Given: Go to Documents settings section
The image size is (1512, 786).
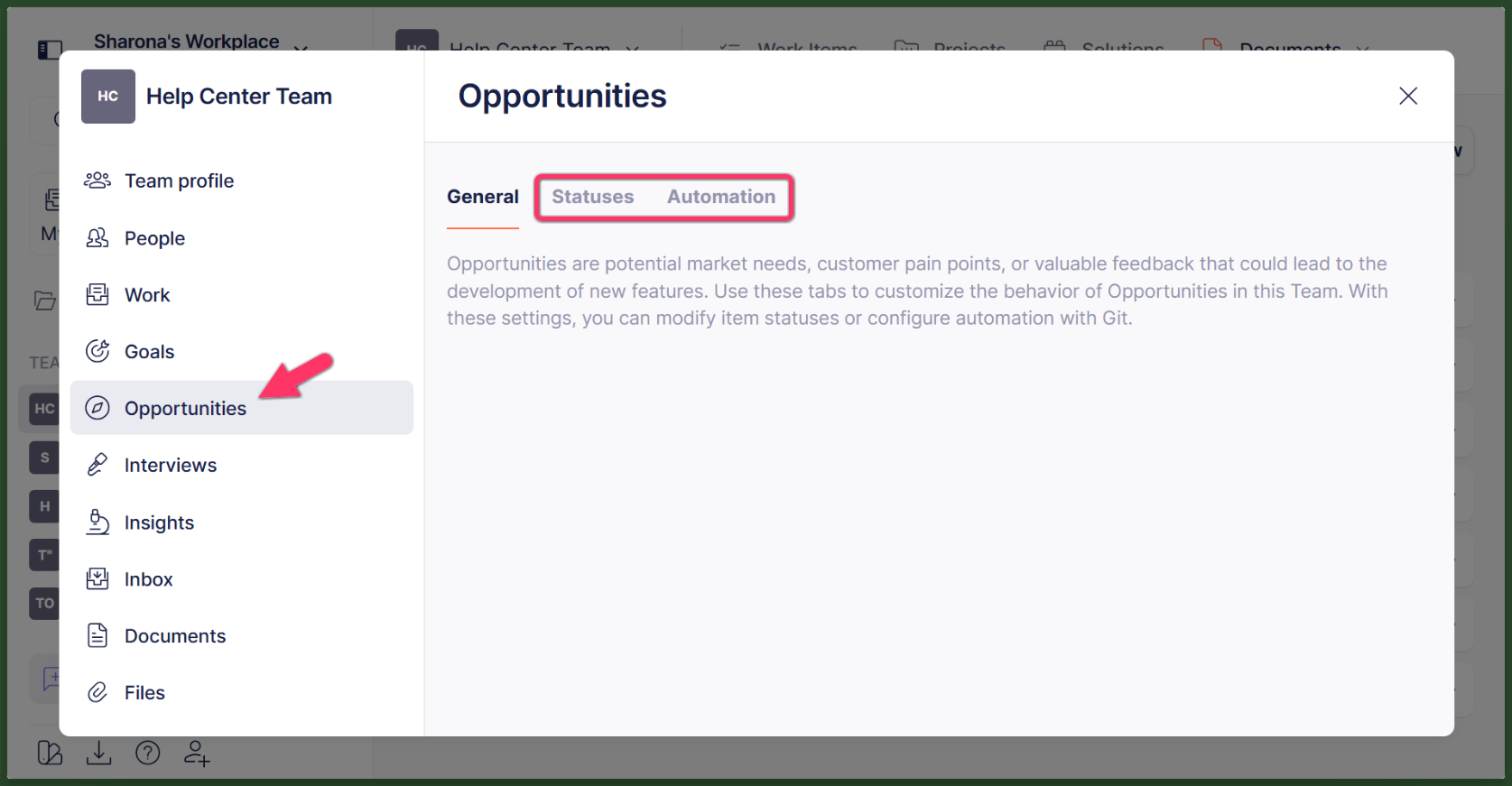Looking at the screenshot, I should [x=175, y=636].
